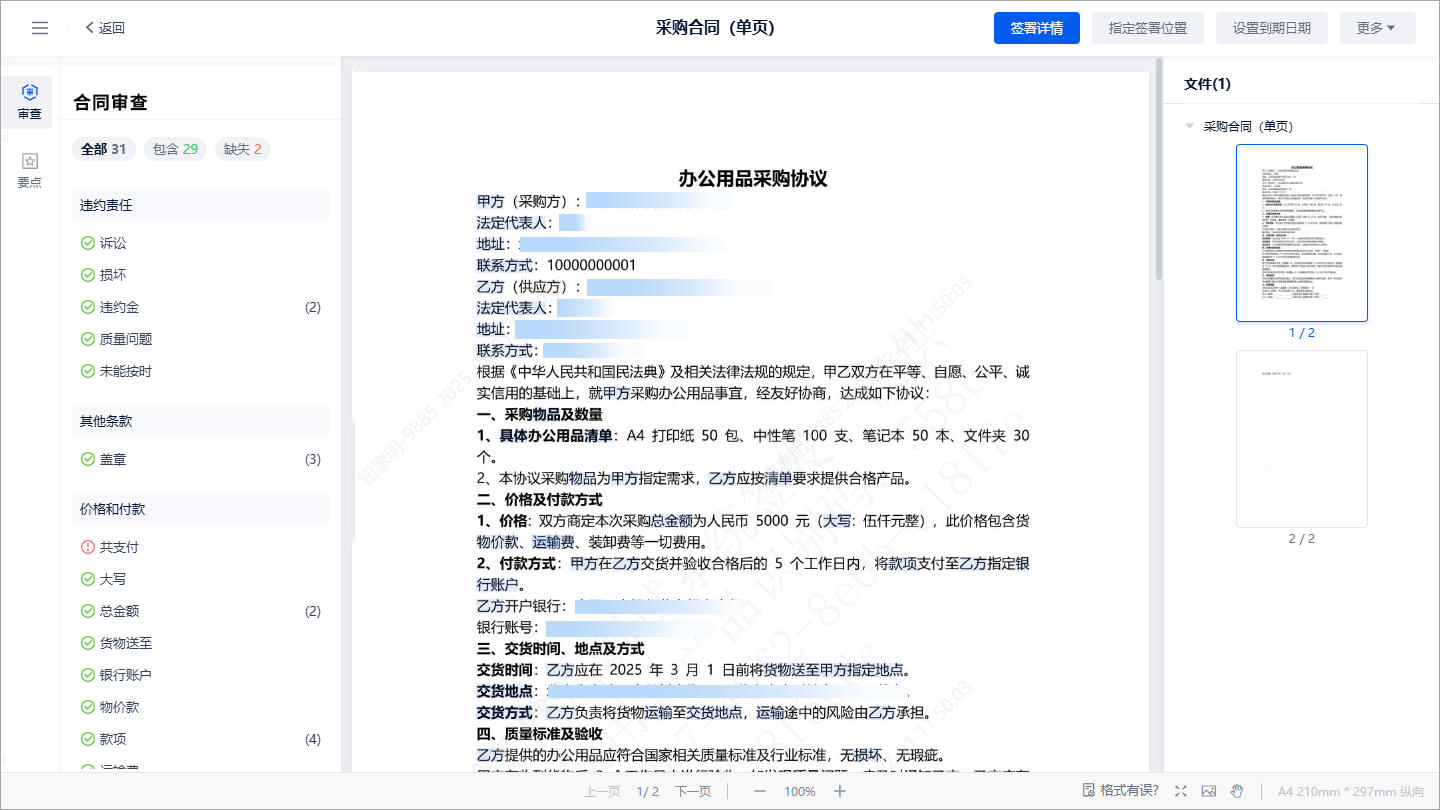Click 文件(1) panel heading

(x=1207, y=84)
